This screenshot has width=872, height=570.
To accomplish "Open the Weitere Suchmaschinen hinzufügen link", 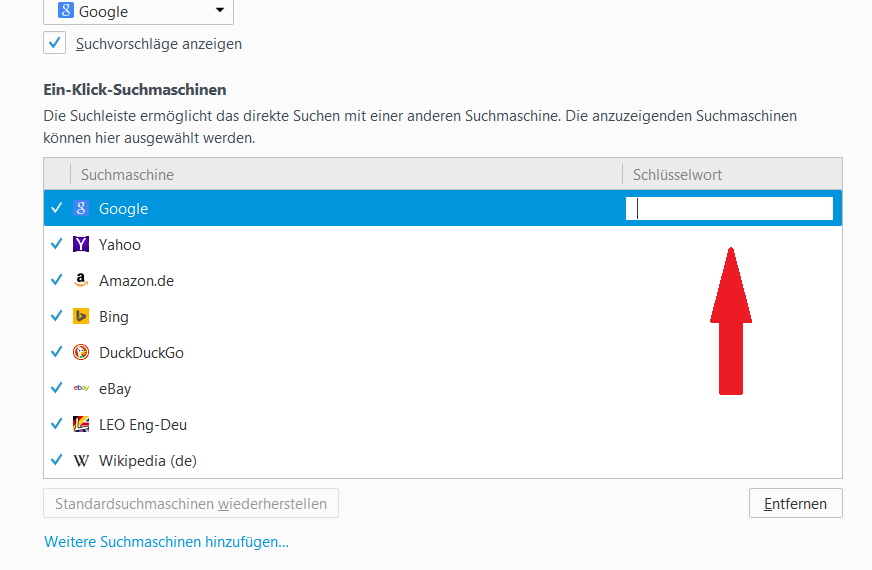I will 166,542.
